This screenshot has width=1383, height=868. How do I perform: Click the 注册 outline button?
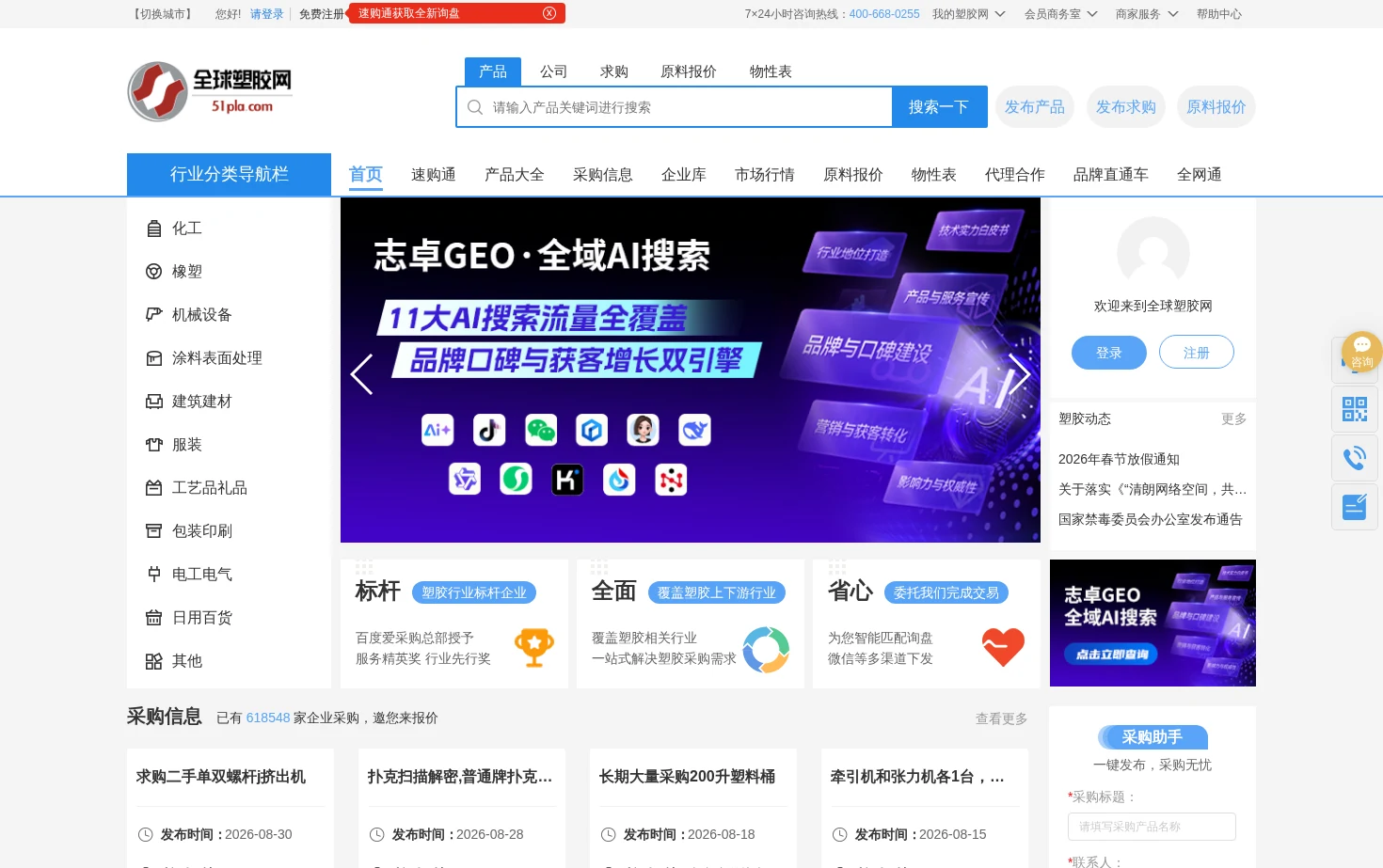(1197, 353)
